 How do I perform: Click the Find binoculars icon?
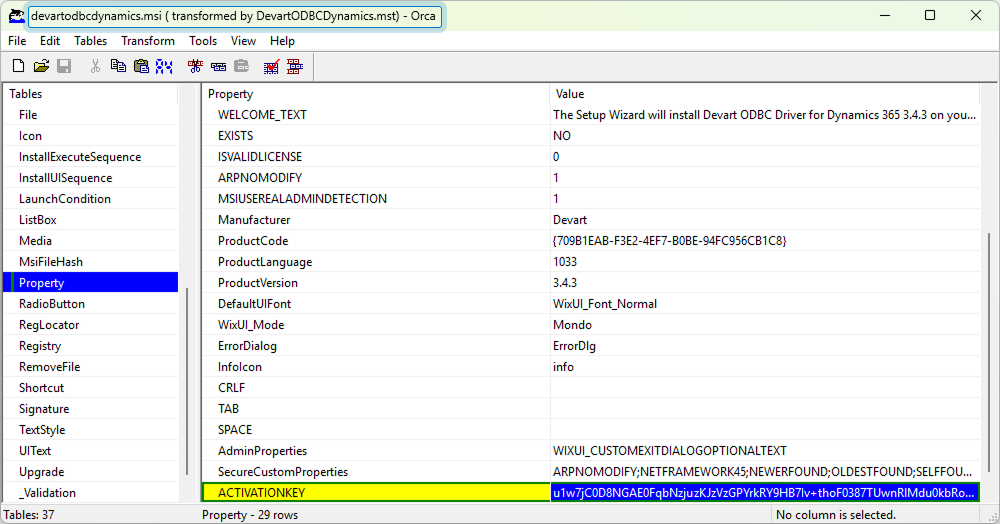pyautogui.click(x=164, y=66)
